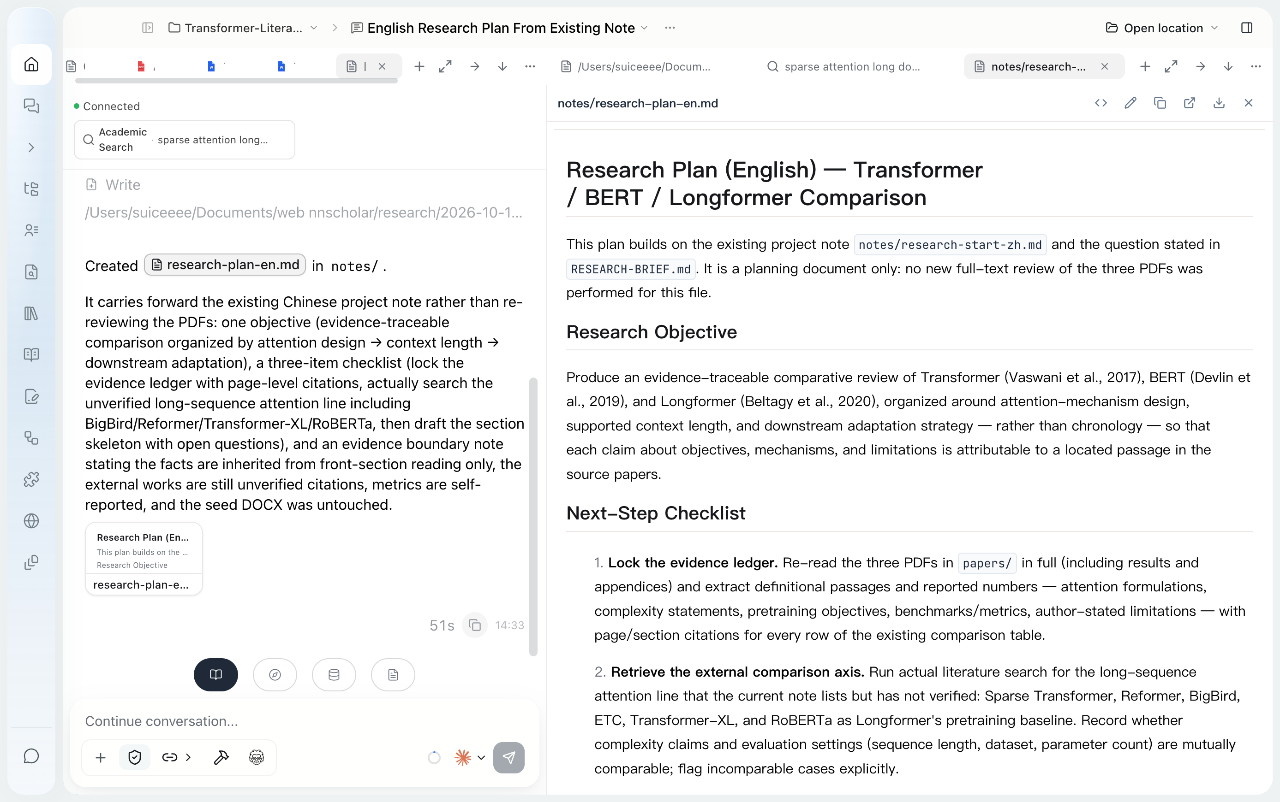Click the Academic Search query chip
Screen dimensions: 1280x802
coord(185,140)
